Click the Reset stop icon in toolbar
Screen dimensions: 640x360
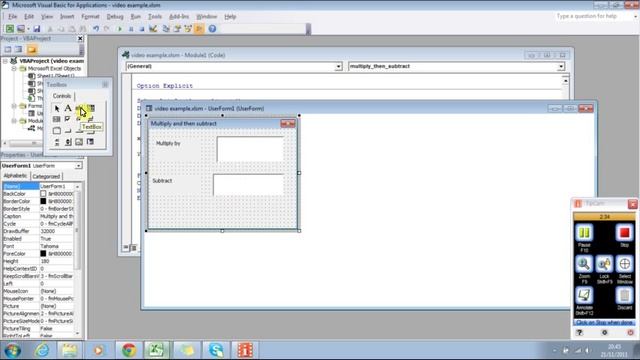[142, 29]
